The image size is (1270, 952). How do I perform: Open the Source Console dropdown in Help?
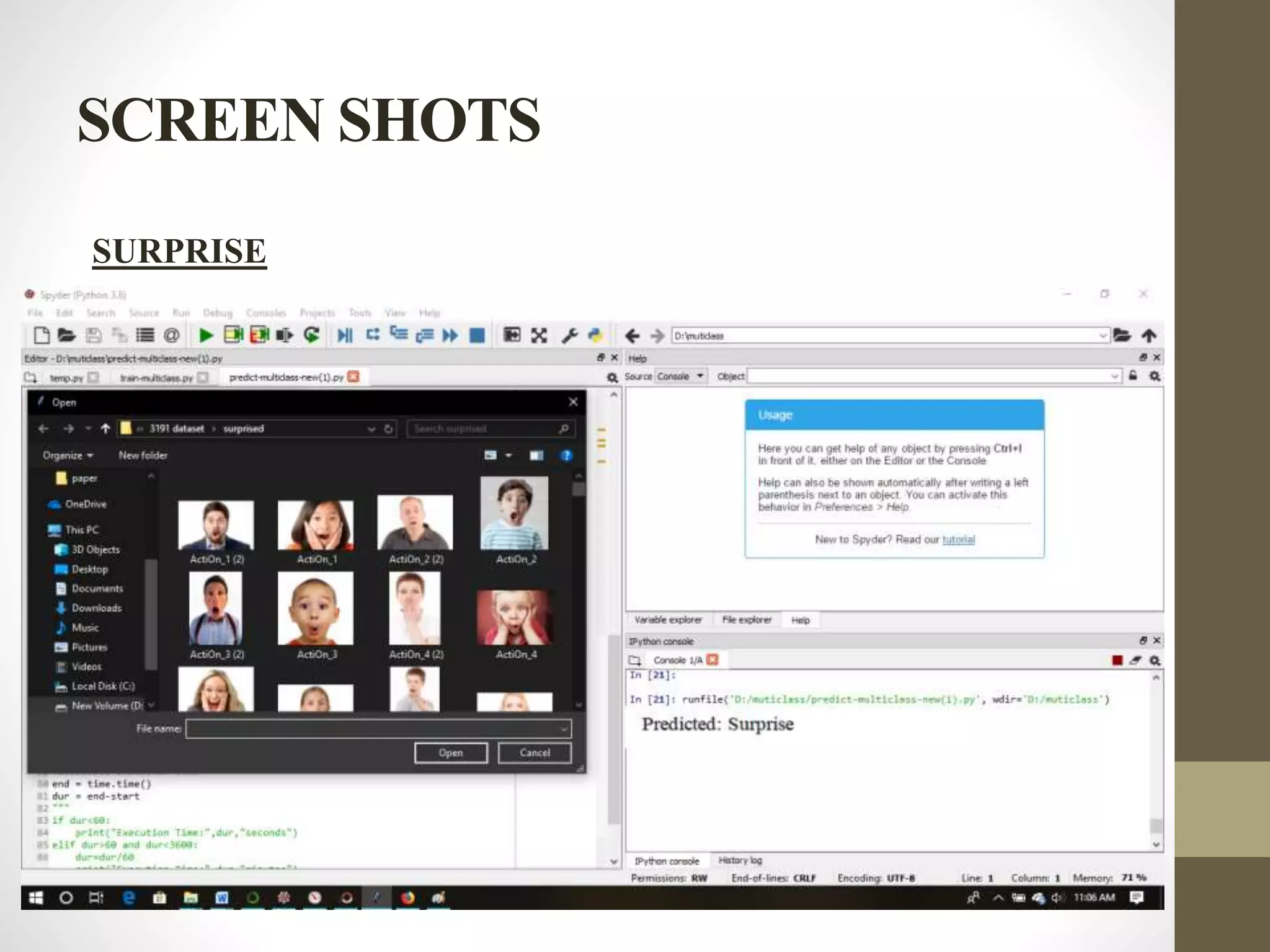pos(681,376)
